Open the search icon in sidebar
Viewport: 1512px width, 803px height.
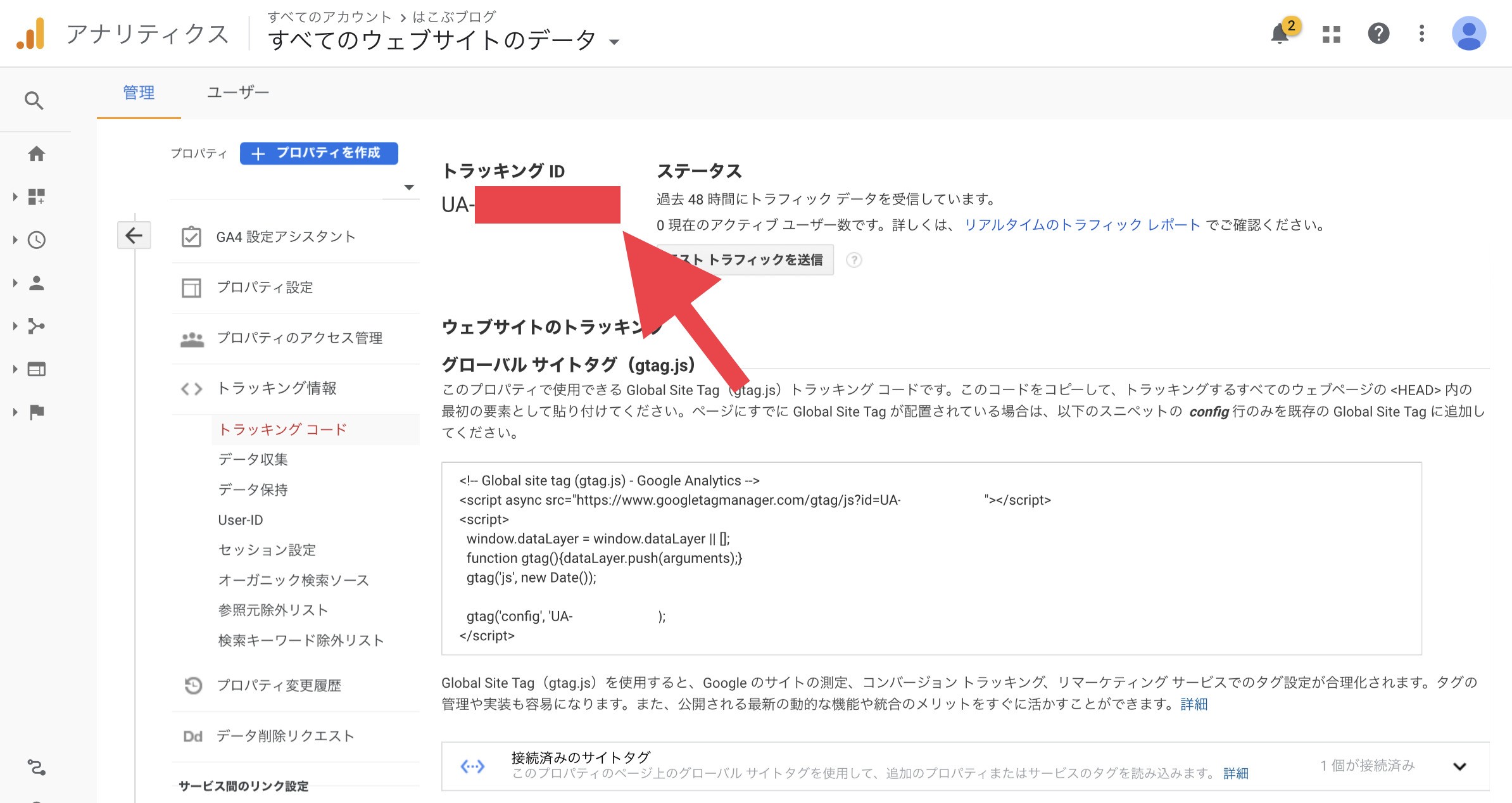(34, 101)
